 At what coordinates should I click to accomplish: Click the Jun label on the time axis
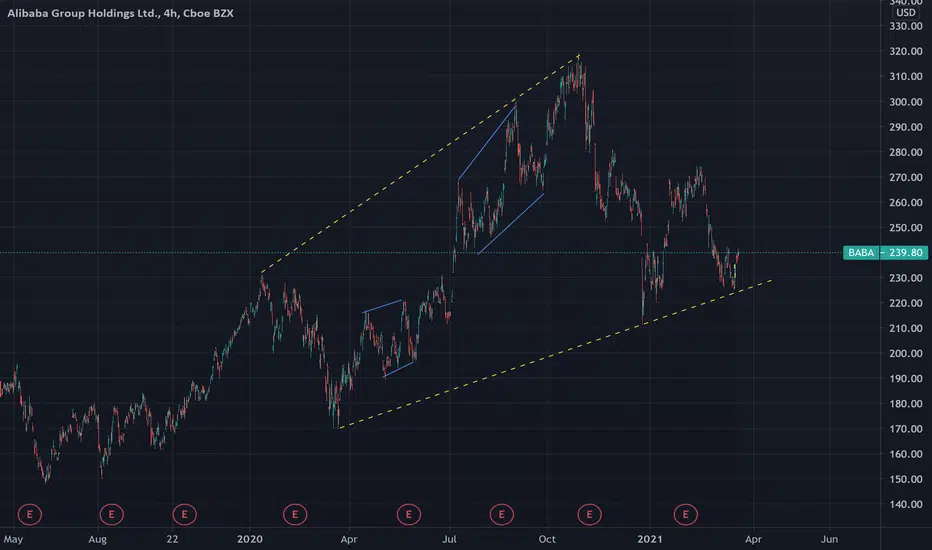click(x=829, y=539)
